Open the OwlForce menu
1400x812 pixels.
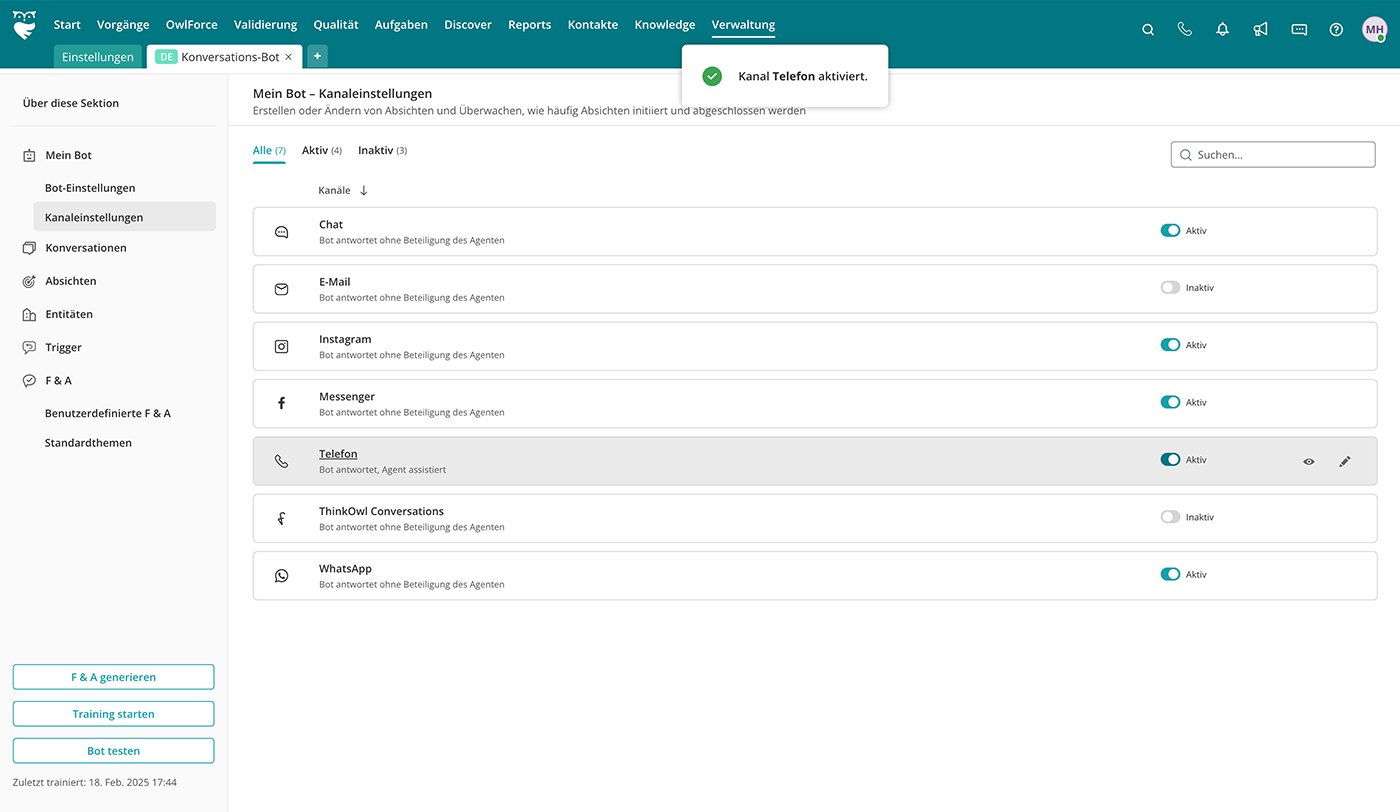point(191,25)
